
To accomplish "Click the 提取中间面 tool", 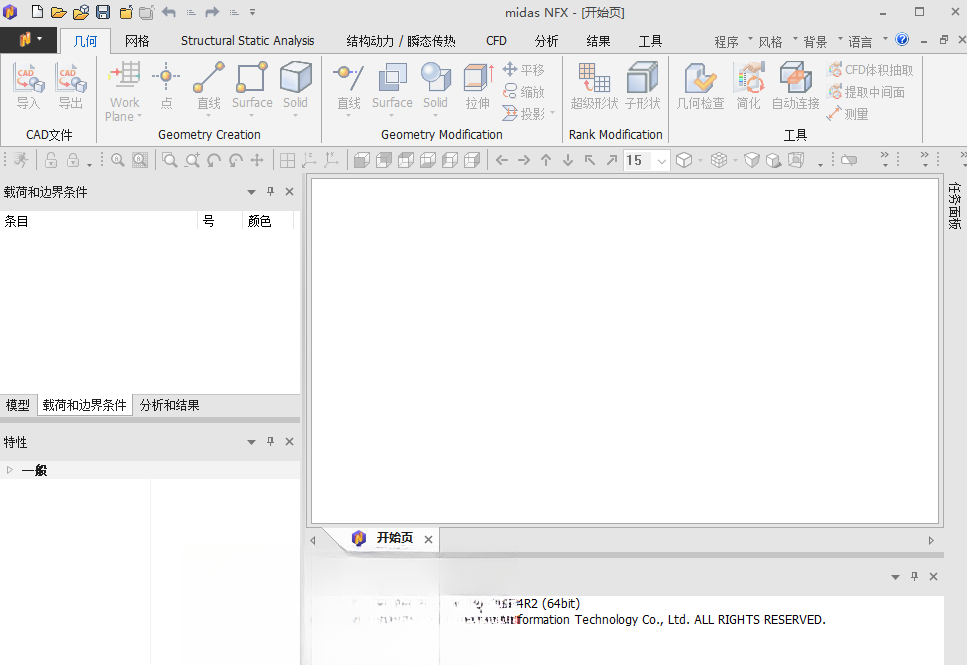I will pos(866,92).
